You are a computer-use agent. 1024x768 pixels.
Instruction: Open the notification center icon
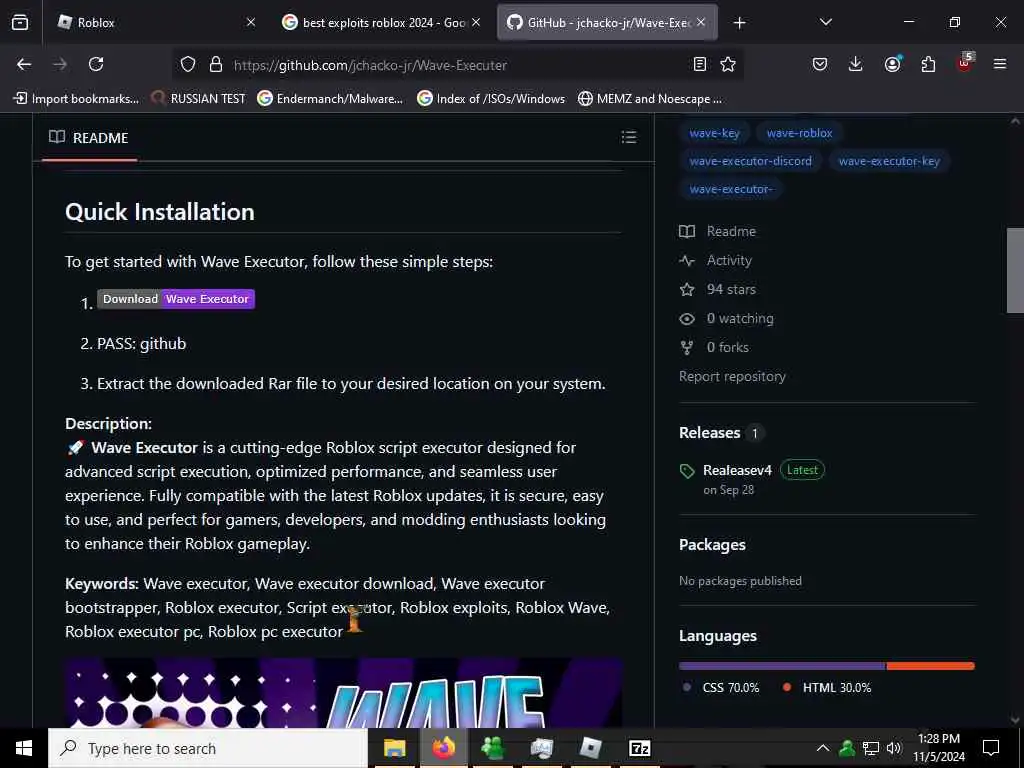coord(991,748)
